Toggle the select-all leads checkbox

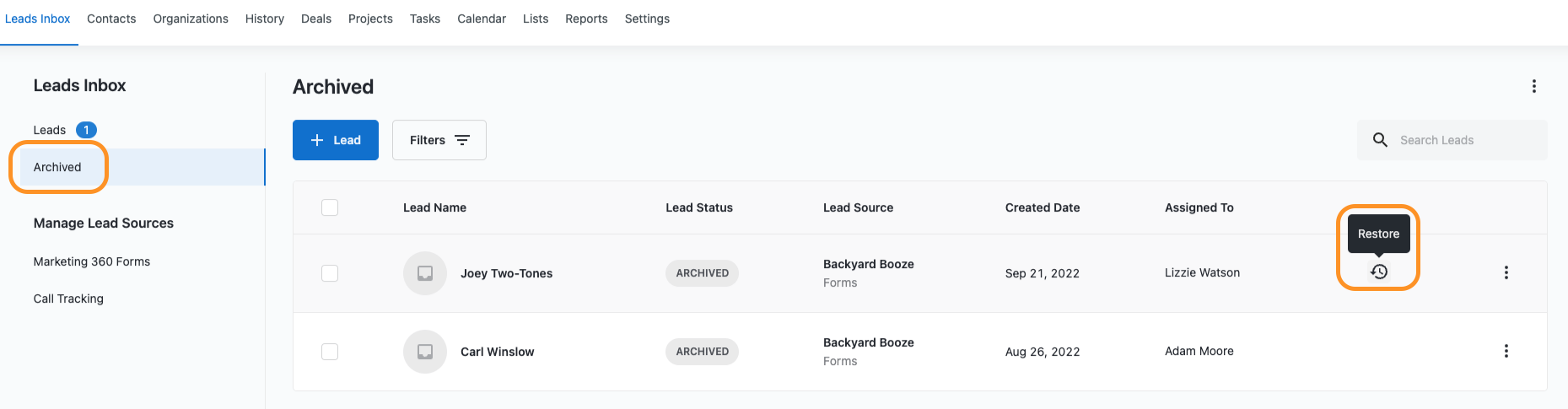click(330, 207)
